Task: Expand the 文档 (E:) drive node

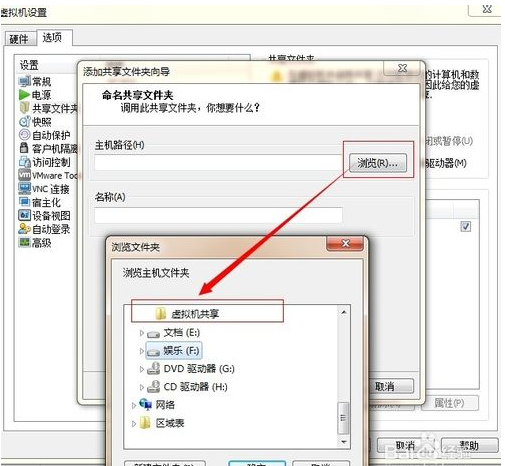Action: tap(141, 333)
